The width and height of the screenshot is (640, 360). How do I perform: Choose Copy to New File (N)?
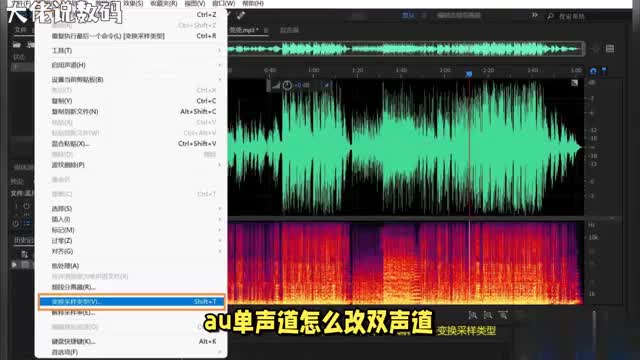click(131, 111)
